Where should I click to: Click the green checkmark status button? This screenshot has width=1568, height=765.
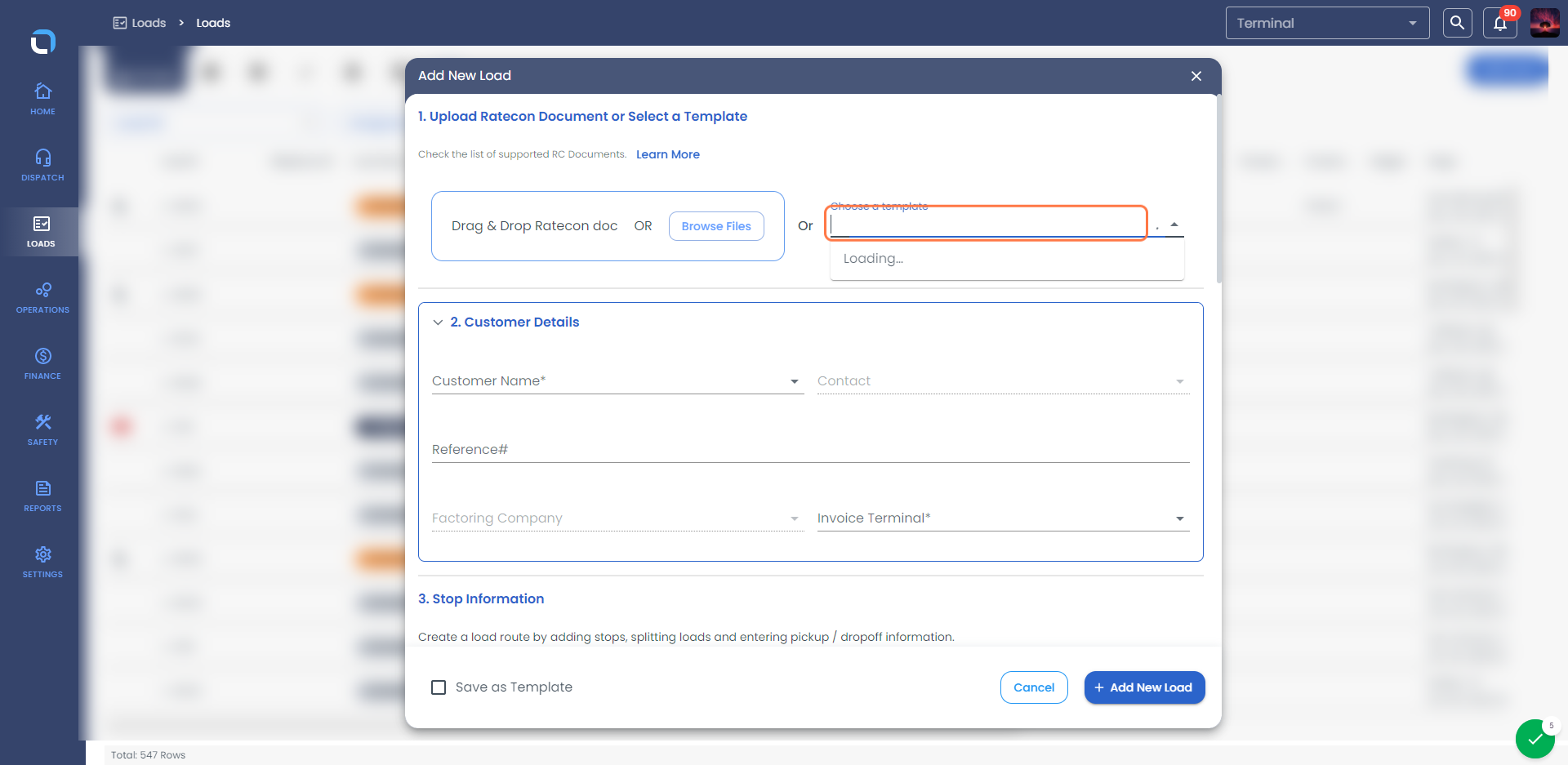(x=1535, y=739)
